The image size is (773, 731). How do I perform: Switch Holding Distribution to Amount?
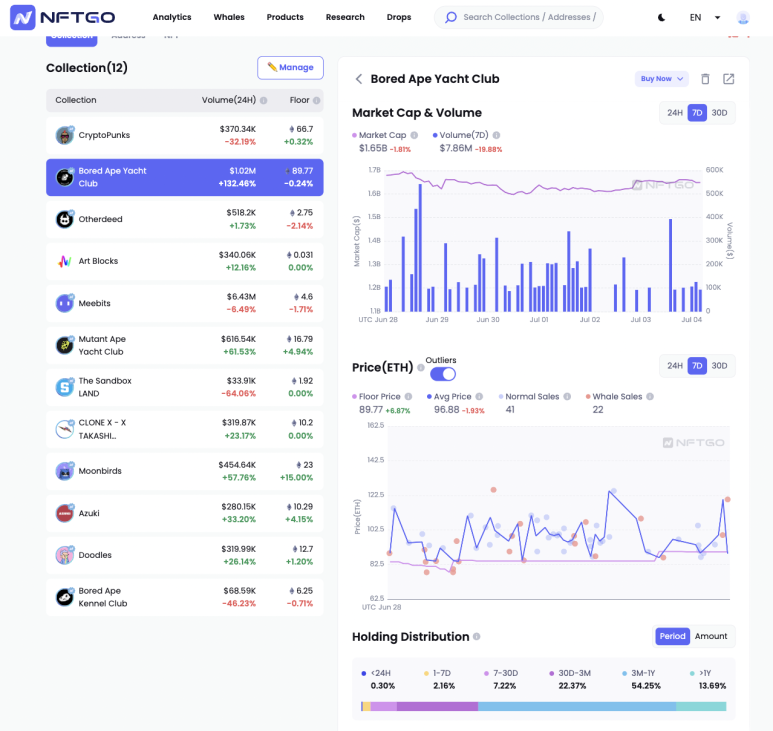point(710,636)
